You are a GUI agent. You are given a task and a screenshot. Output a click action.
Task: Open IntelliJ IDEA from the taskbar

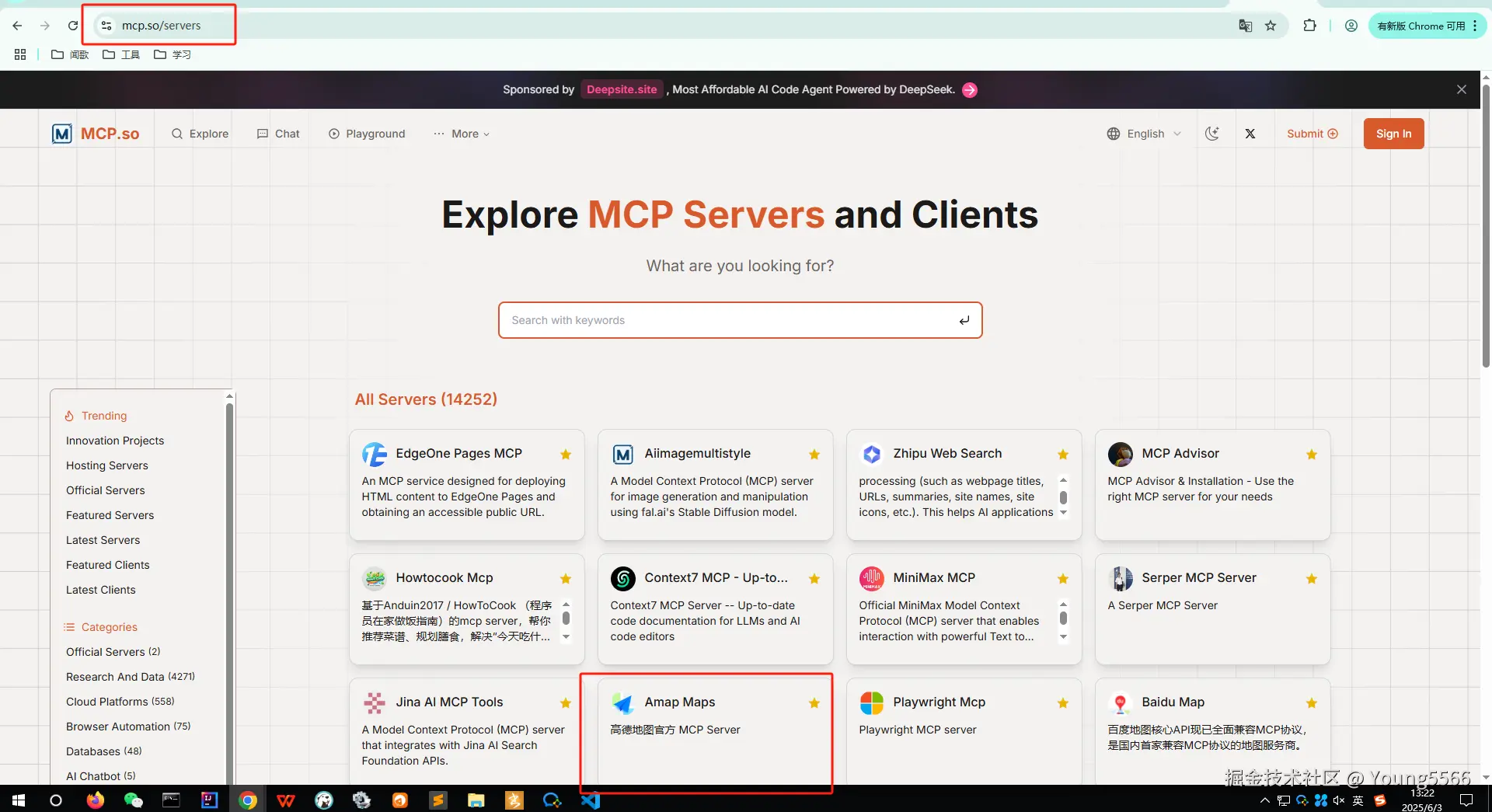point(210,800)
